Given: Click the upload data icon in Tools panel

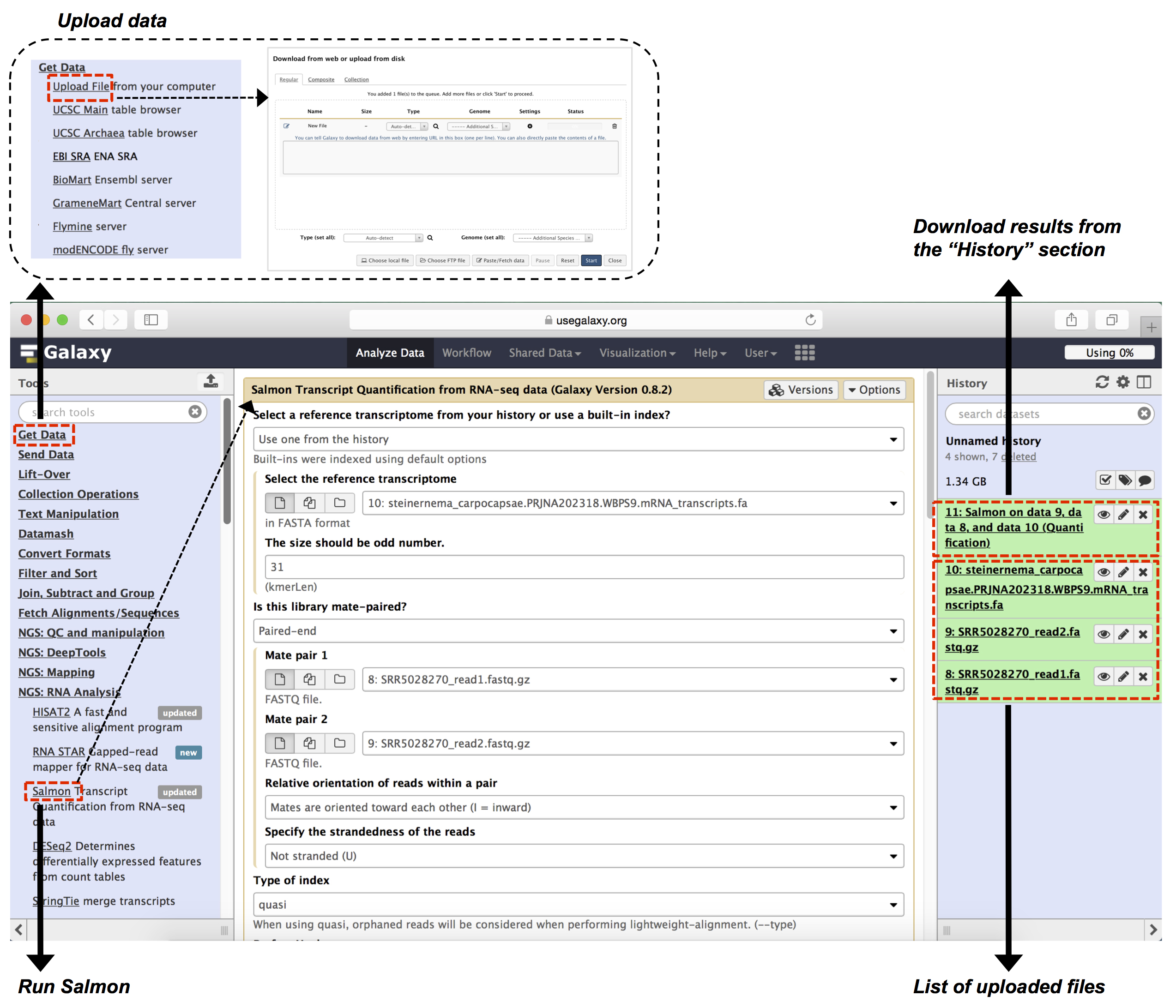Looking at the screenshot, I should pyautogui.click(x=211, y=382).
